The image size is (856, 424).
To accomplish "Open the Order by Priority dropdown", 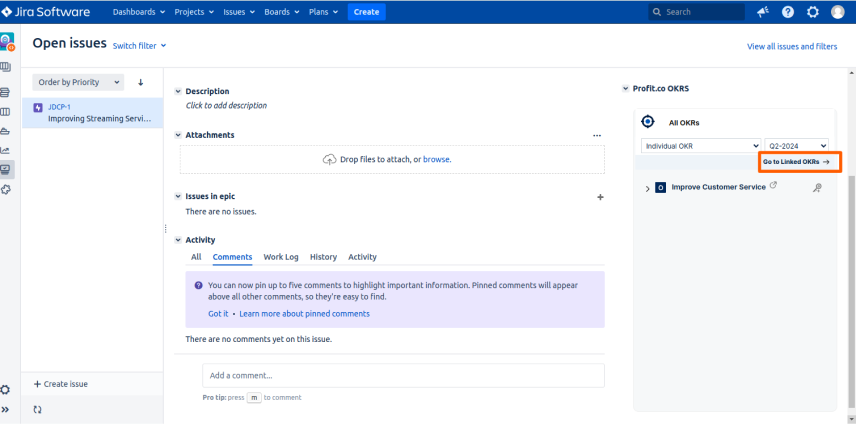I will [78, 82].
